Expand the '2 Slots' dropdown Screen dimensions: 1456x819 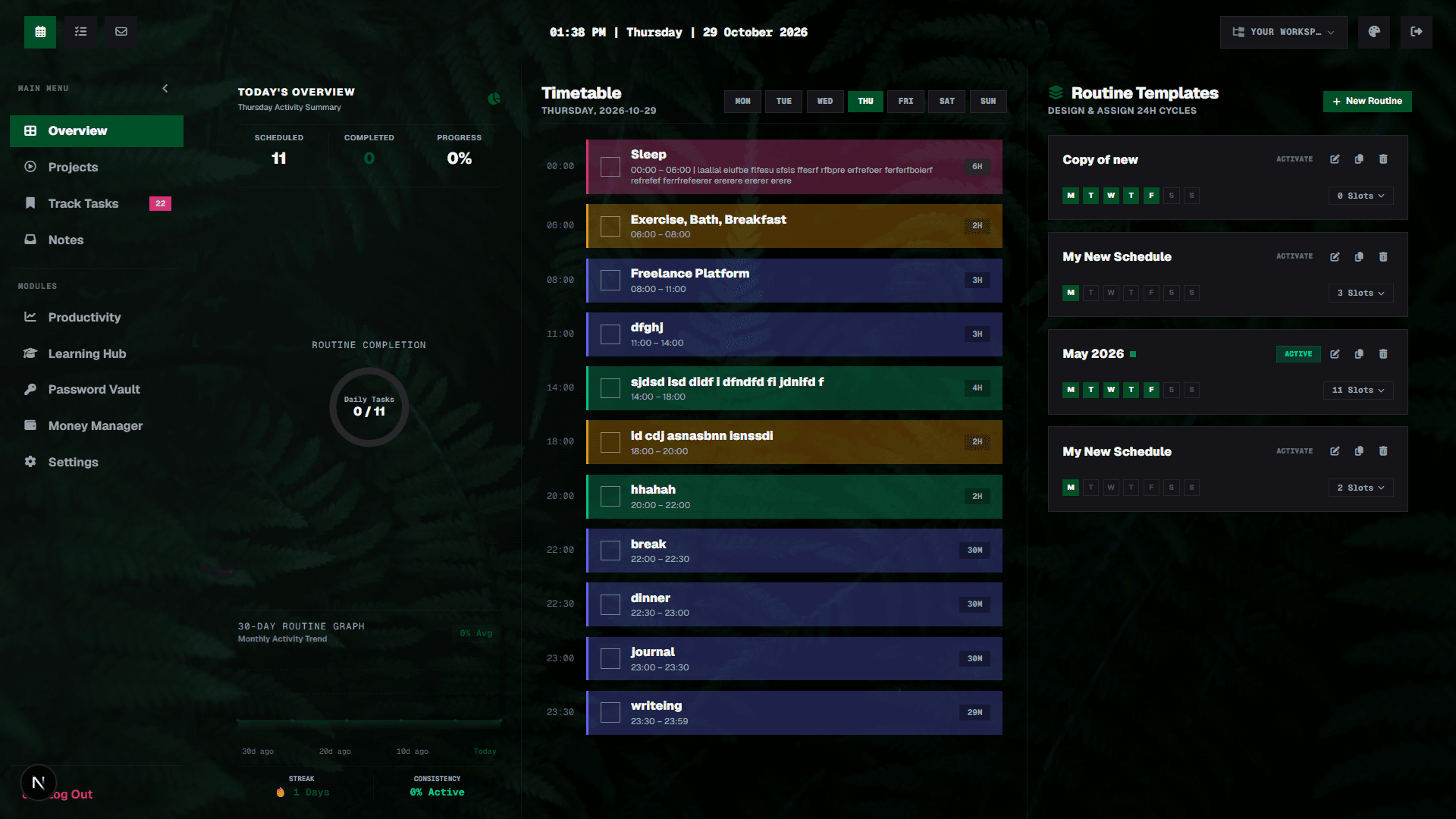pos(1360,488)
